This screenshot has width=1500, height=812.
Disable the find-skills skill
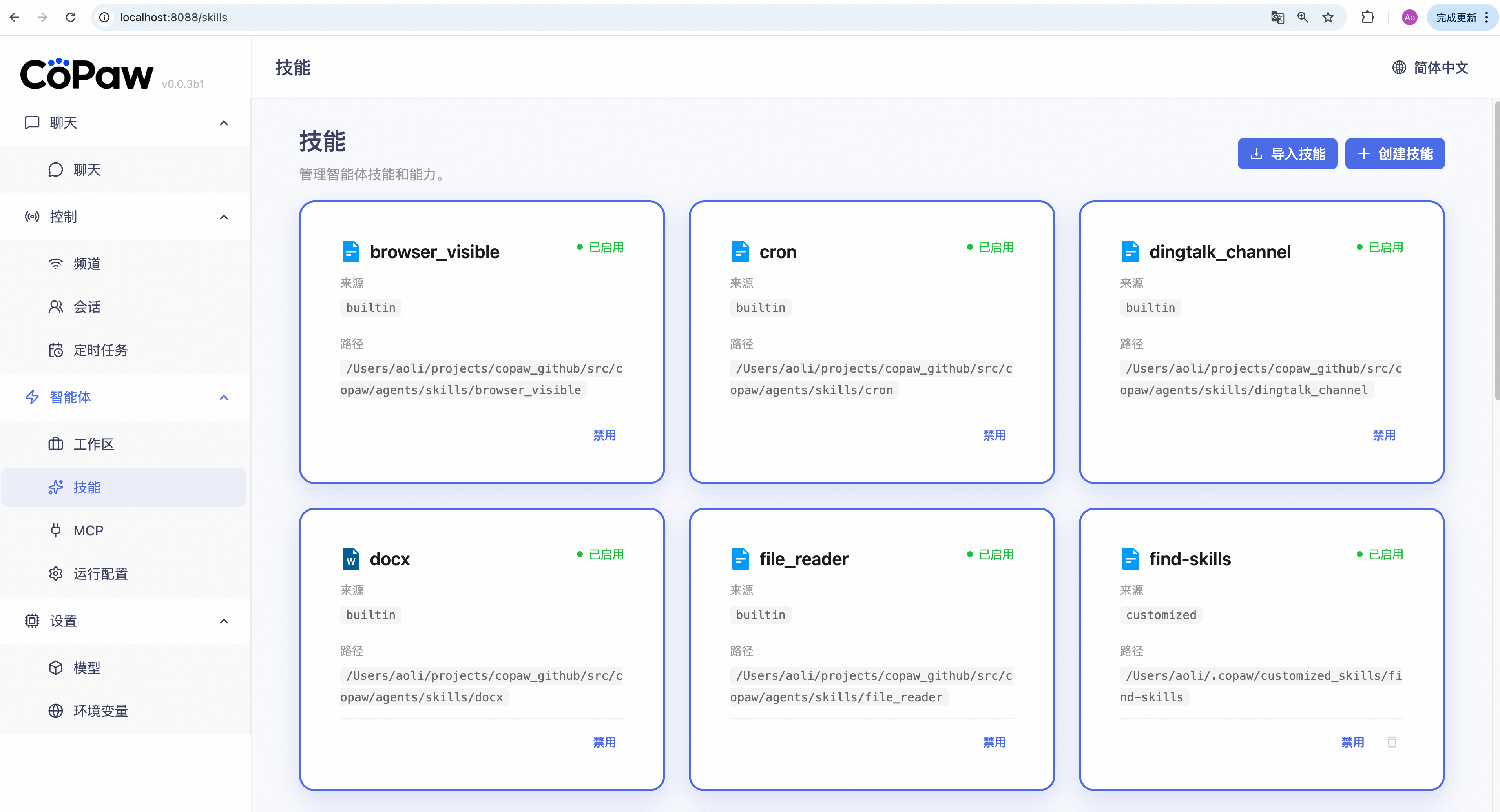pyautogui.click(x=1353, y=742)
